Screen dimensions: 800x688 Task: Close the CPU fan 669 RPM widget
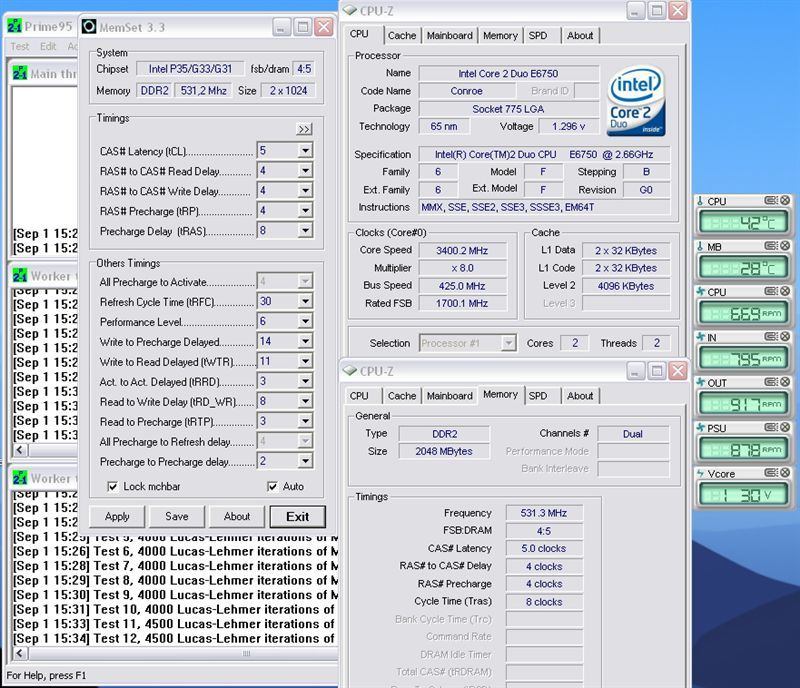[785, 291]
